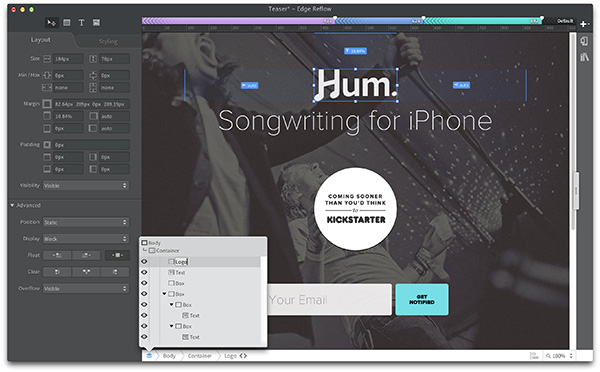The height and width of the screenshot is (372, 600).
Task: Select Container in the breadcrumb bar
Action: [200, 356]
